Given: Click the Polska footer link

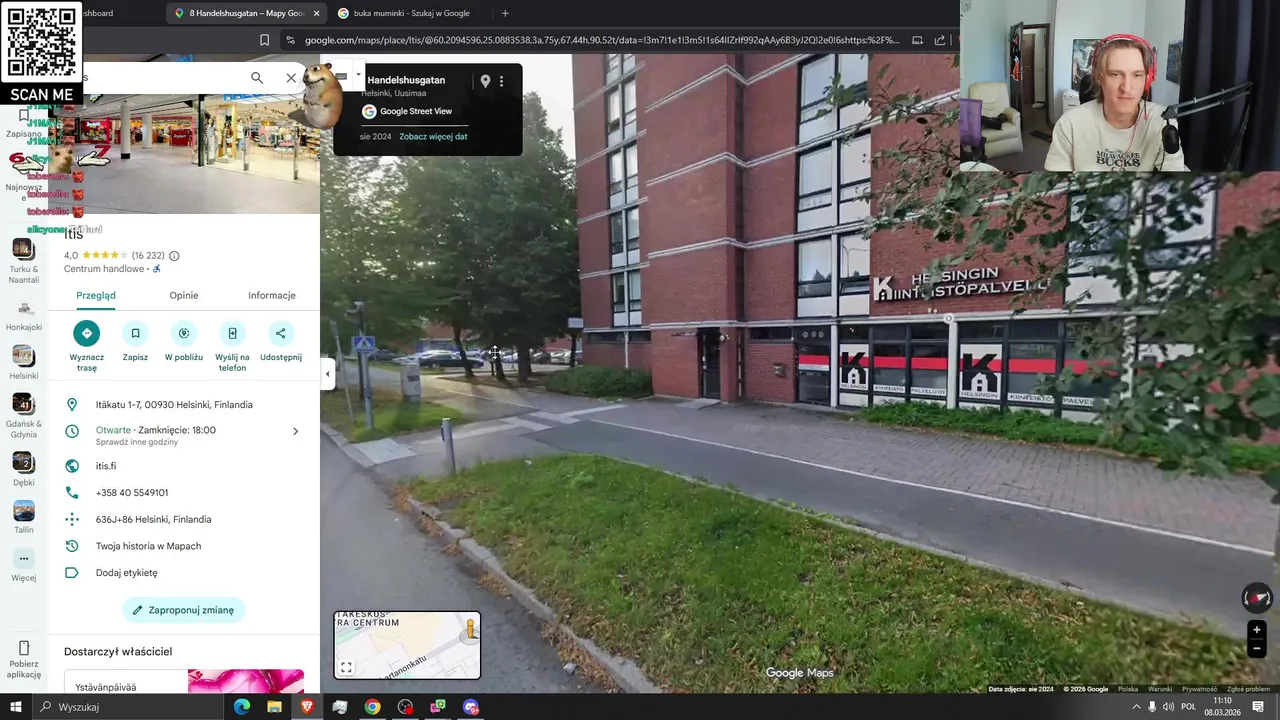Looking at the screenshot, I should [1128, 689].
